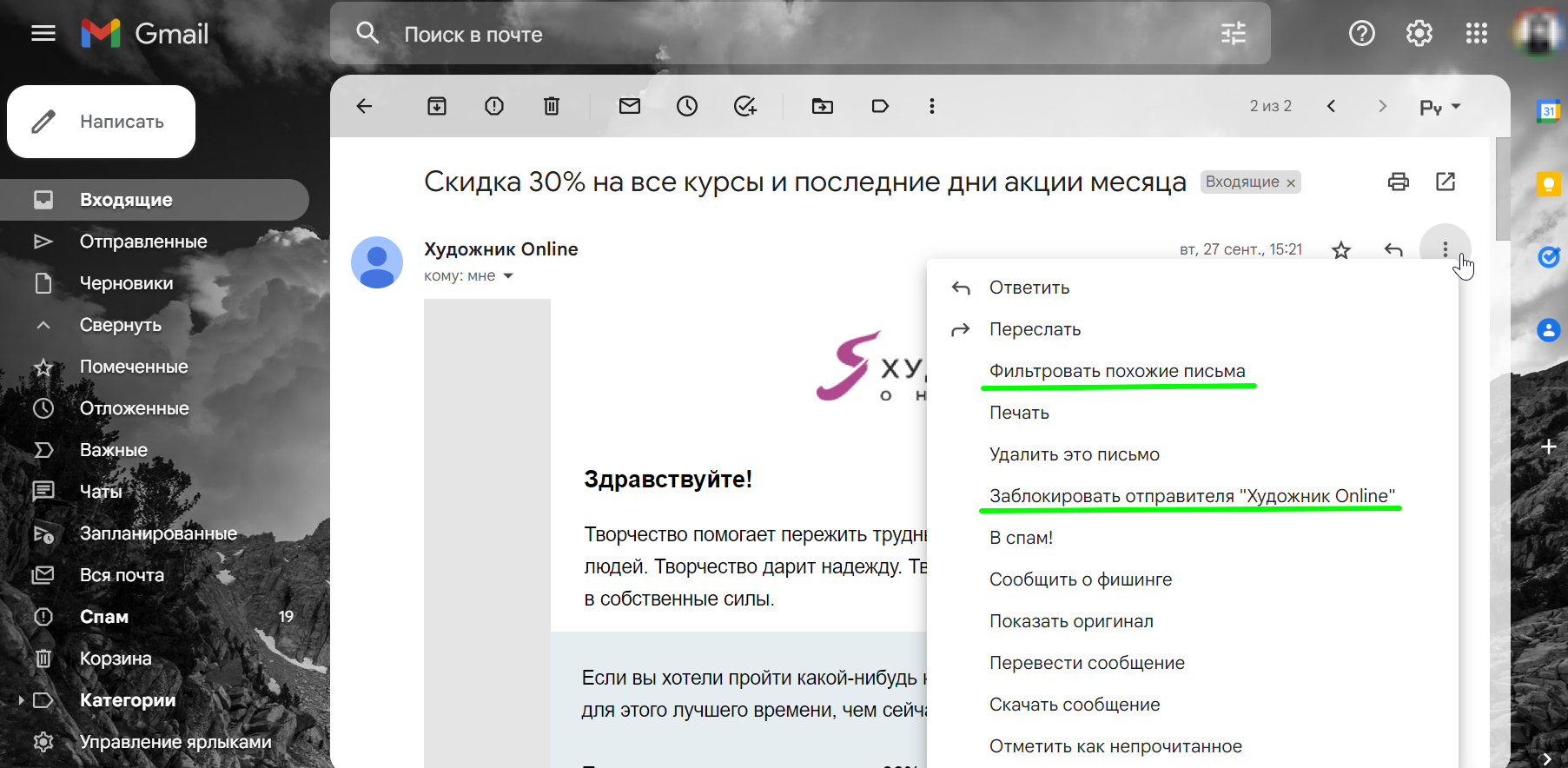Go to newer message chevron

click(x=1331, y=106)
